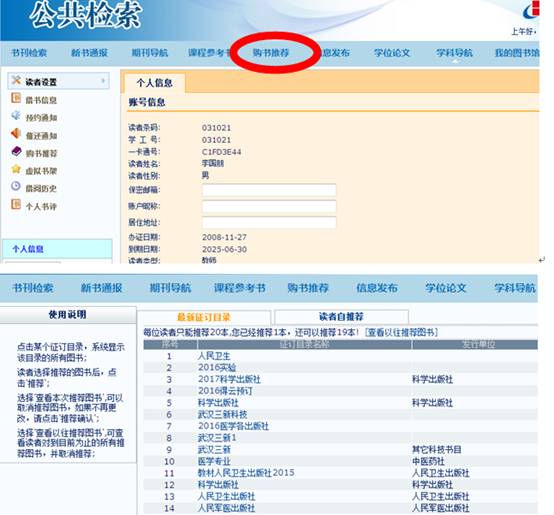This screenshot has width=554, height=515.
Task: Click the 保密邮箱 input field
Action: coord(269,190)
